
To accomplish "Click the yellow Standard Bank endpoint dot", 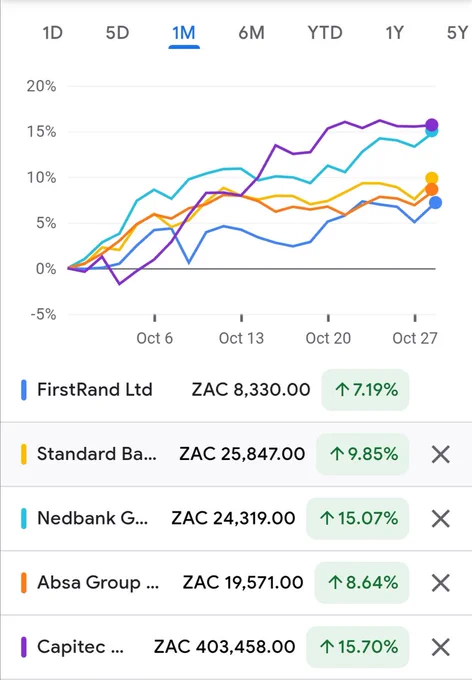I will (432, 178).
